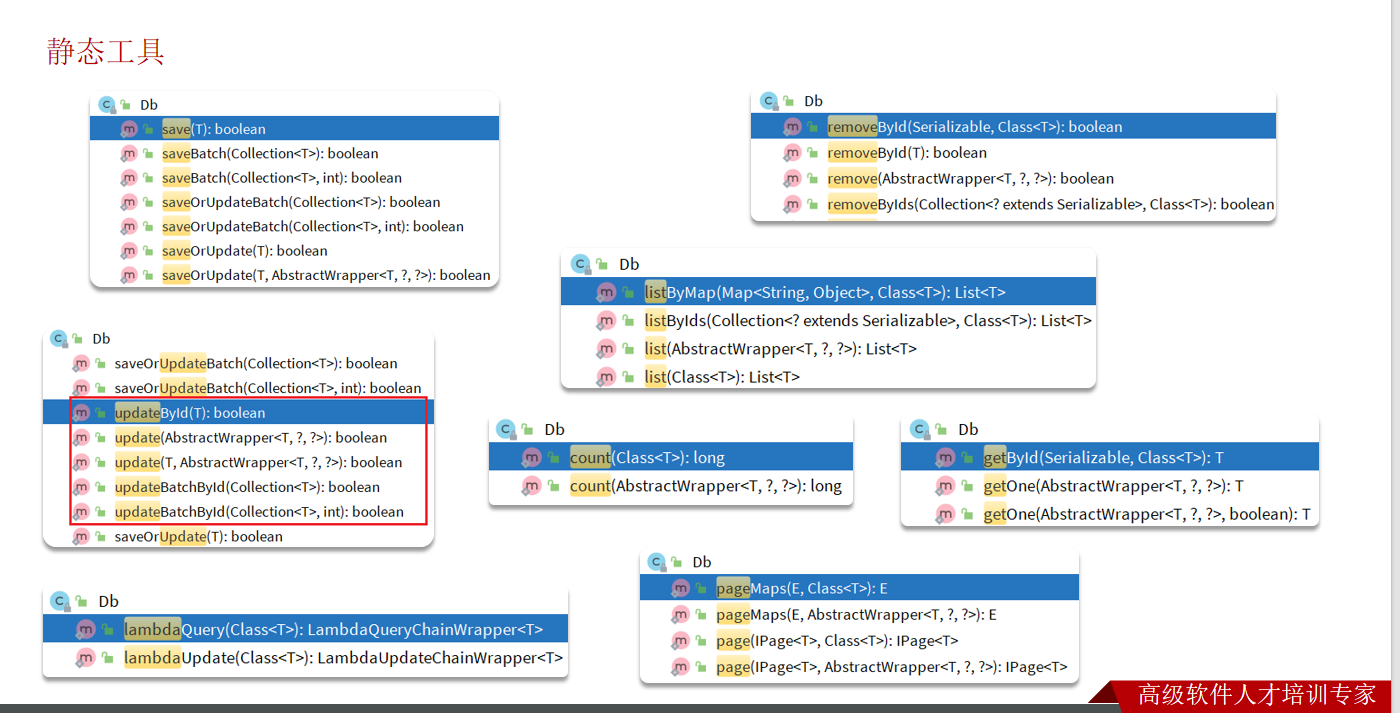
Task: Select lambdaUpdate(Class<T>) method row
Action: click(305, 658)
